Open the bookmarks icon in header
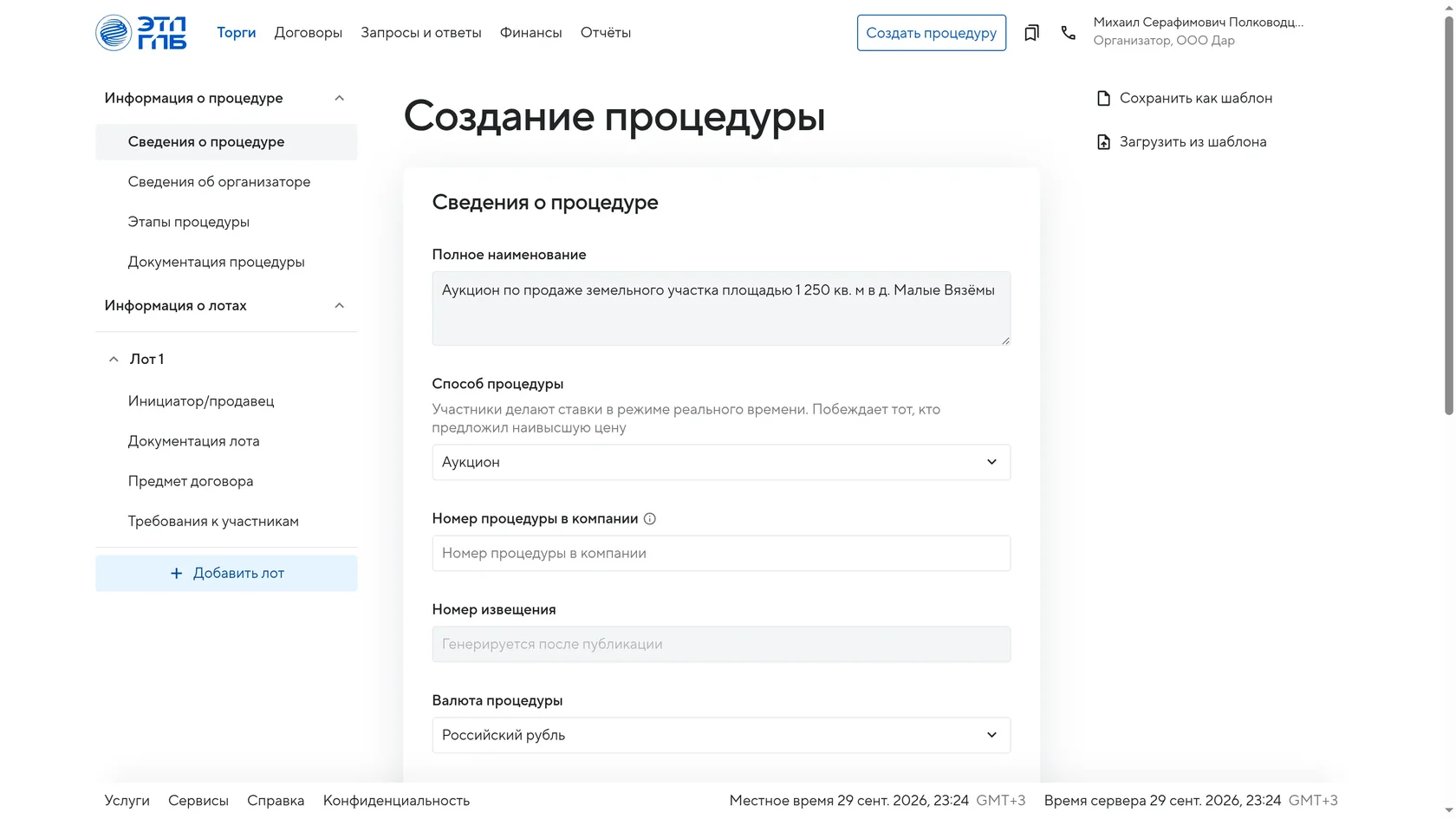 (1031, 33)
